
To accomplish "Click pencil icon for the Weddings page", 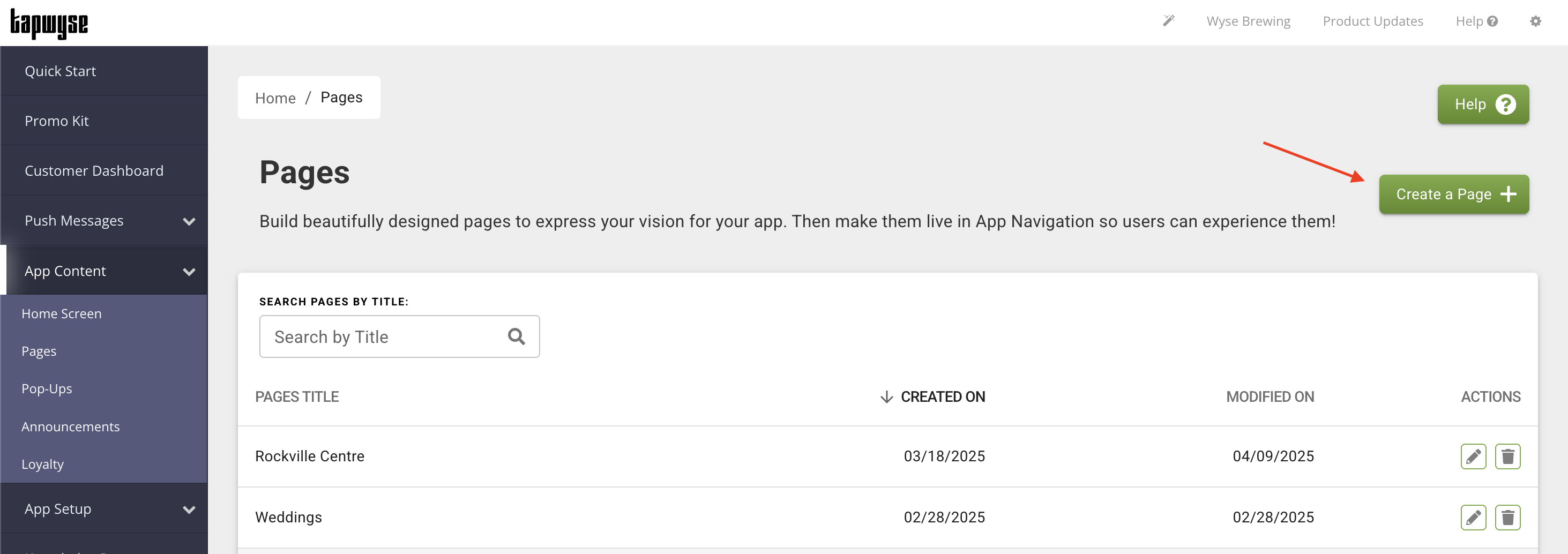I will (x=1473, y=517).
